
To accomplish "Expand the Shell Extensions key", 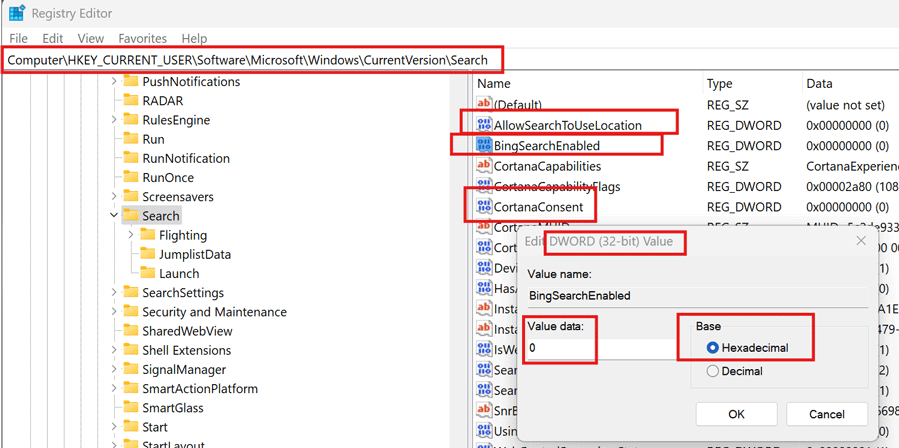I will (x=114, y=350).
